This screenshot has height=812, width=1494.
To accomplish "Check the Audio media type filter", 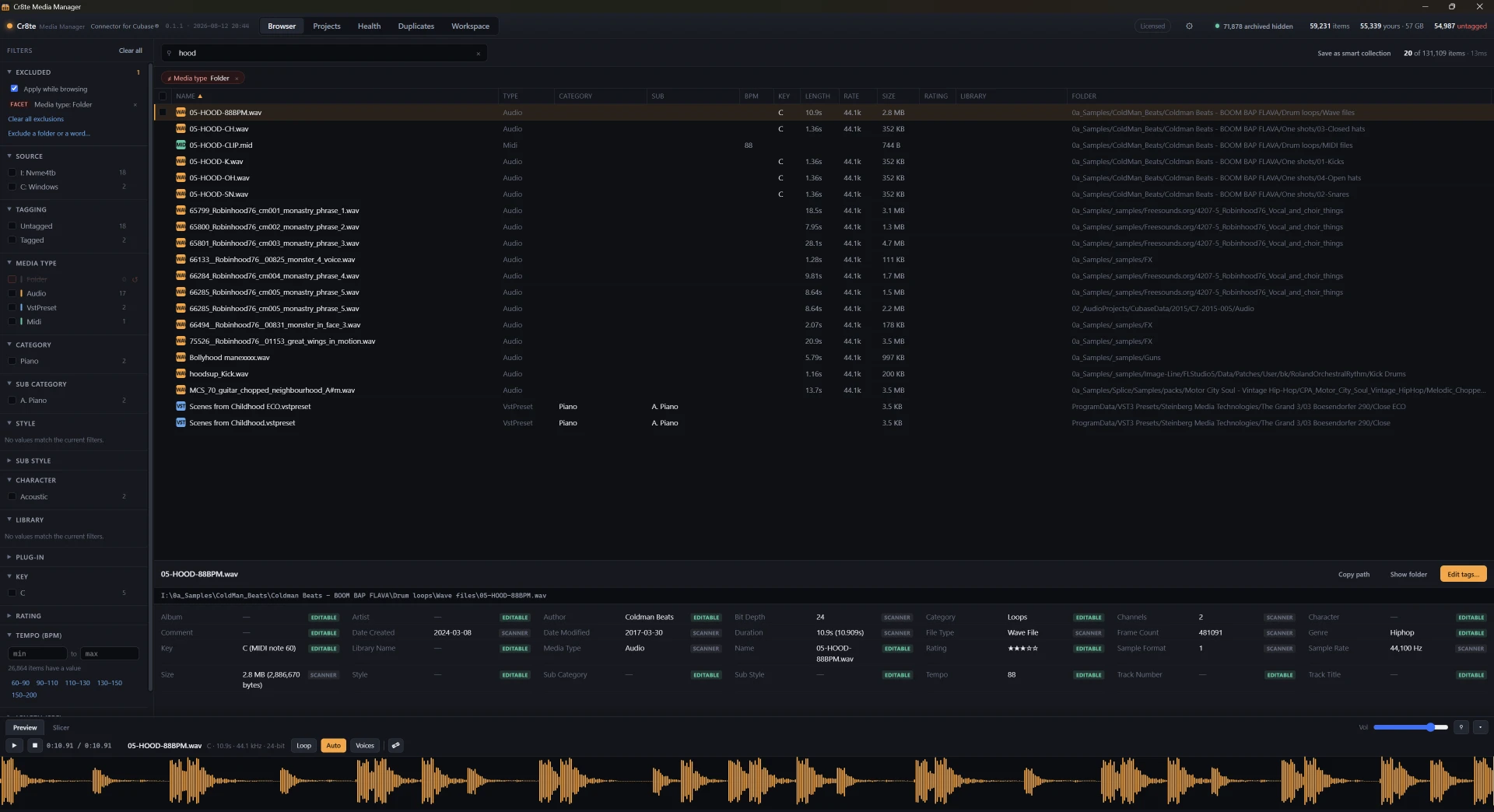I will tap(12, 293).
